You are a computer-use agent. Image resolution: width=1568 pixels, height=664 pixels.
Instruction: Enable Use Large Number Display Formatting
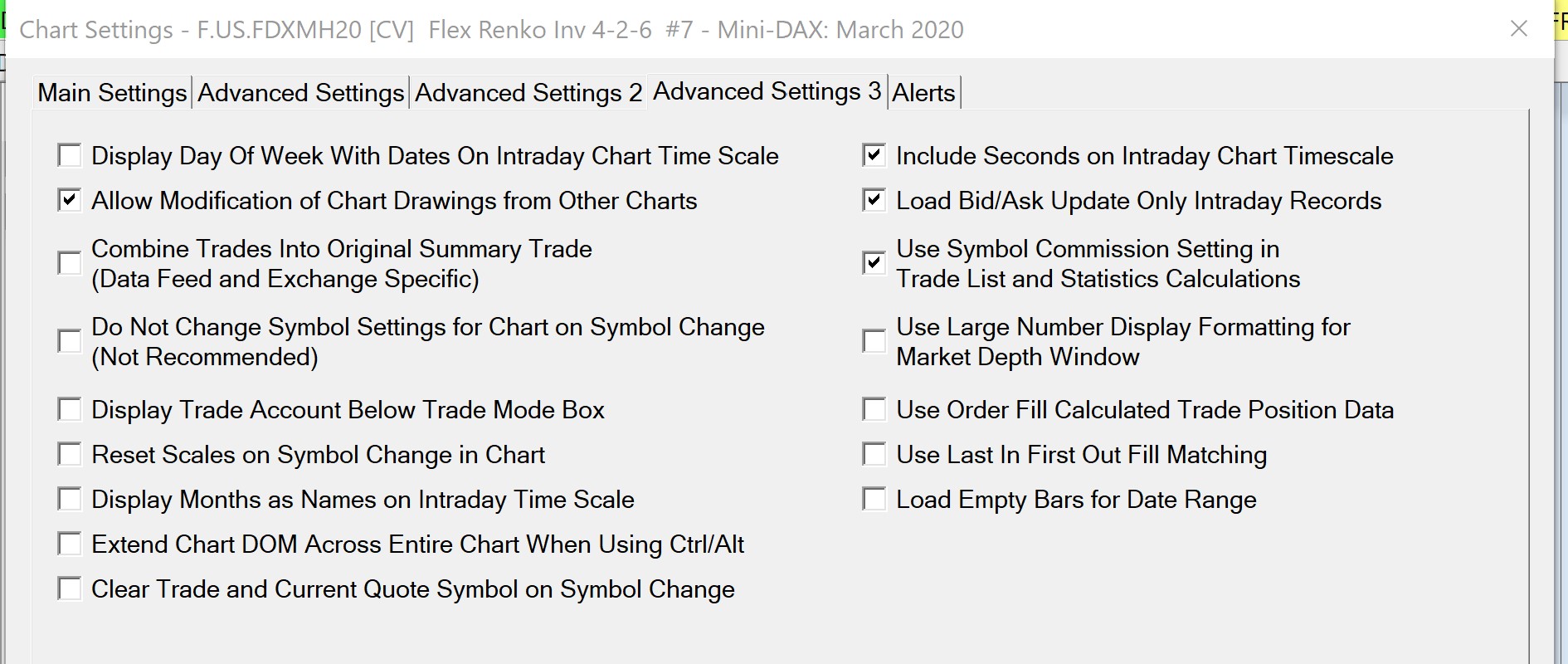tap(874, 341)
